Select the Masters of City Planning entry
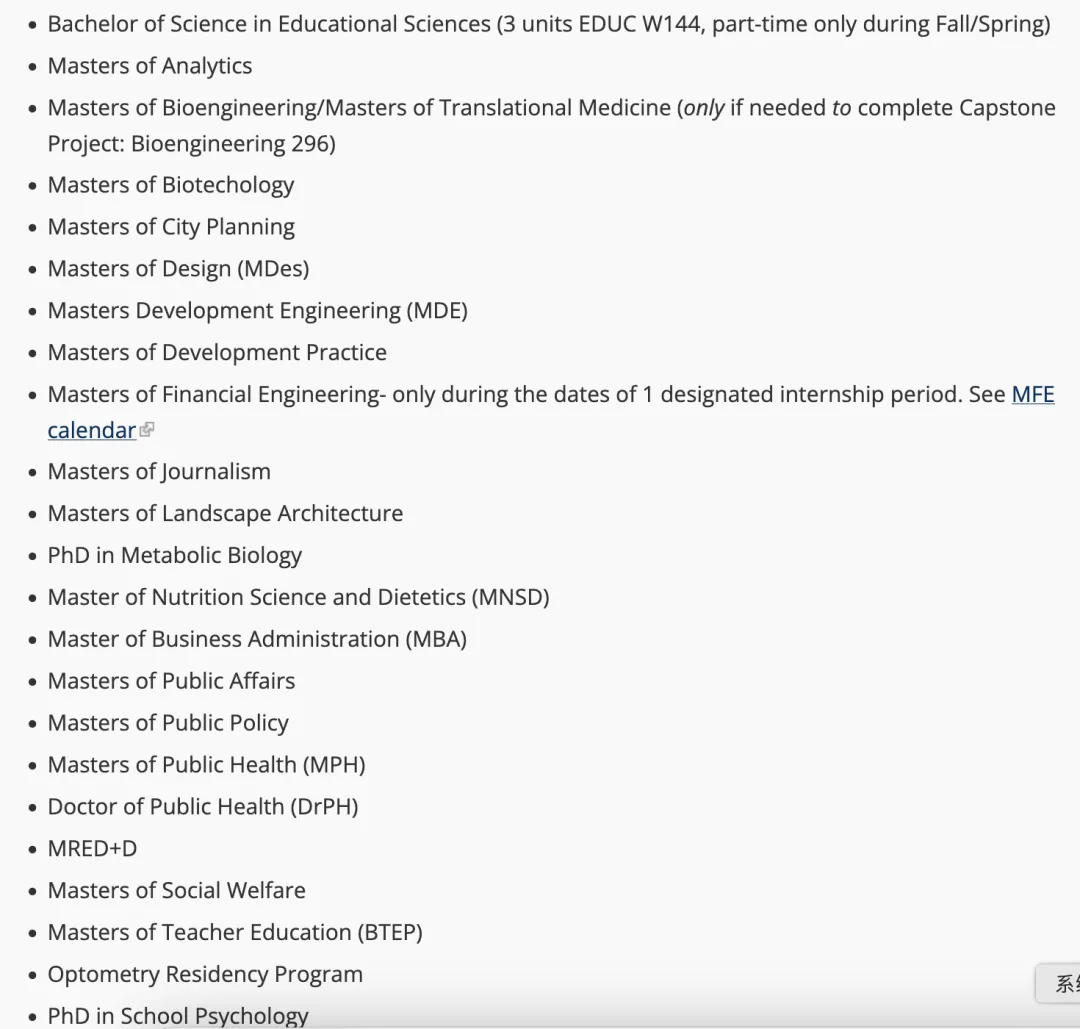 (x=171, y=227)
